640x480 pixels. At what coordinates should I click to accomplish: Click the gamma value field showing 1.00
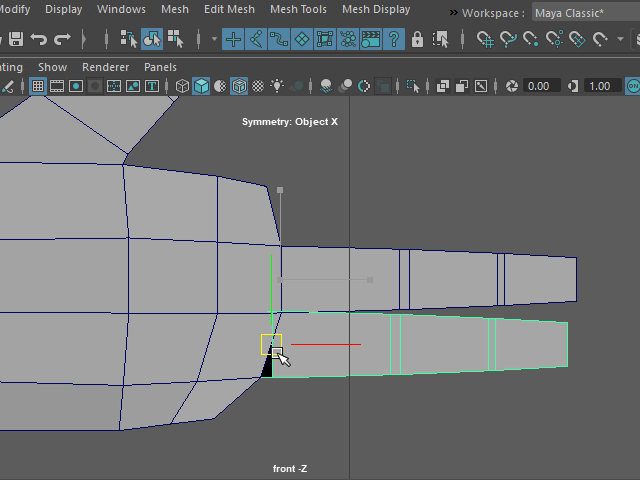coord(600,86)
